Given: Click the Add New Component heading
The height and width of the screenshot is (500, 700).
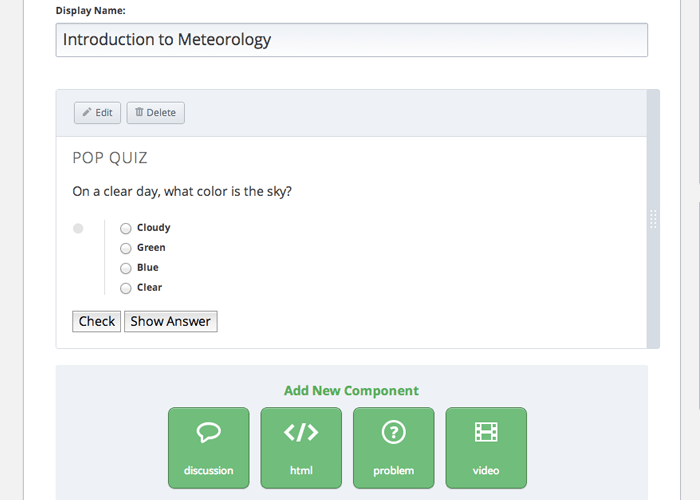Looking at the screenshot, I should (x=351, y=391).
